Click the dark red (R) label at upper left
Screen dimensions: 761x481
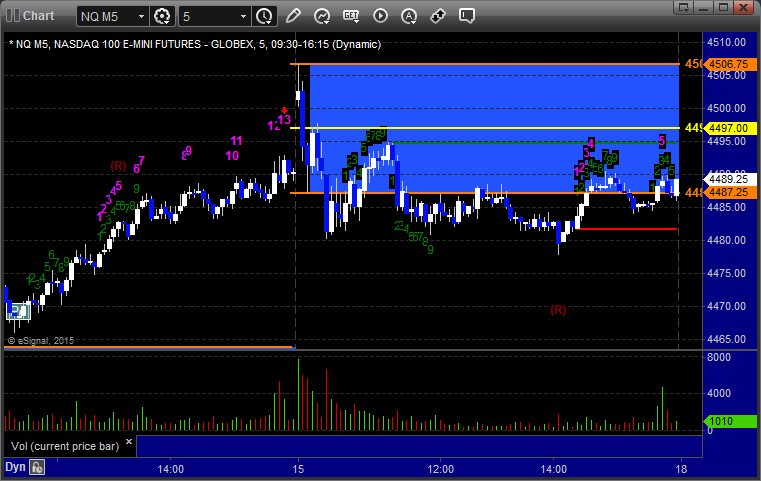[118, 166]
